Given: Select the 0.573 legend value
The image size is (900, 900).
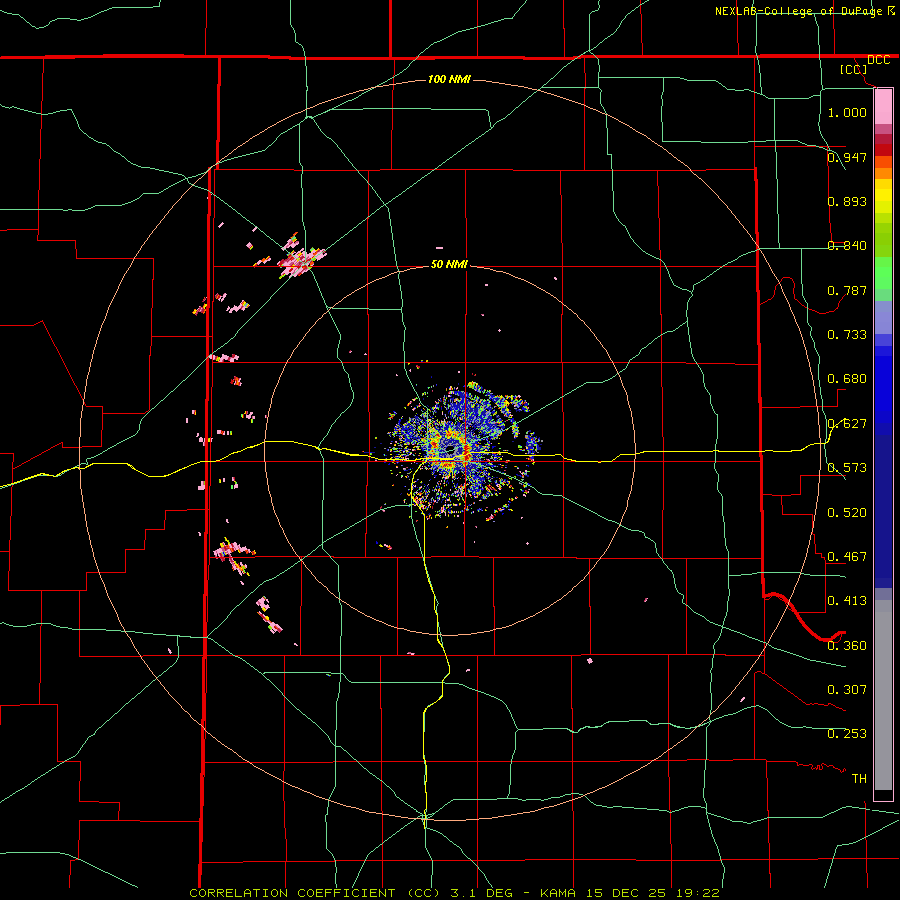Looking at the screenshot, I should point(847,467).
